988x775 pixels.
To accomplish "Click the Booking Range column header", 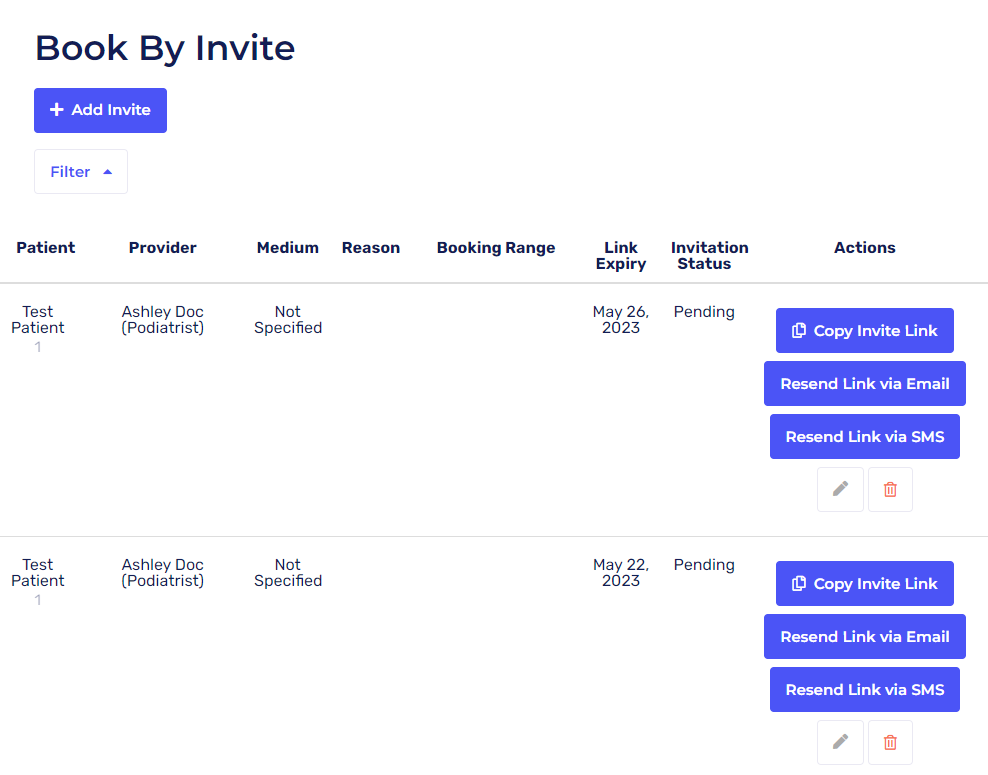I will pos(496,248).
